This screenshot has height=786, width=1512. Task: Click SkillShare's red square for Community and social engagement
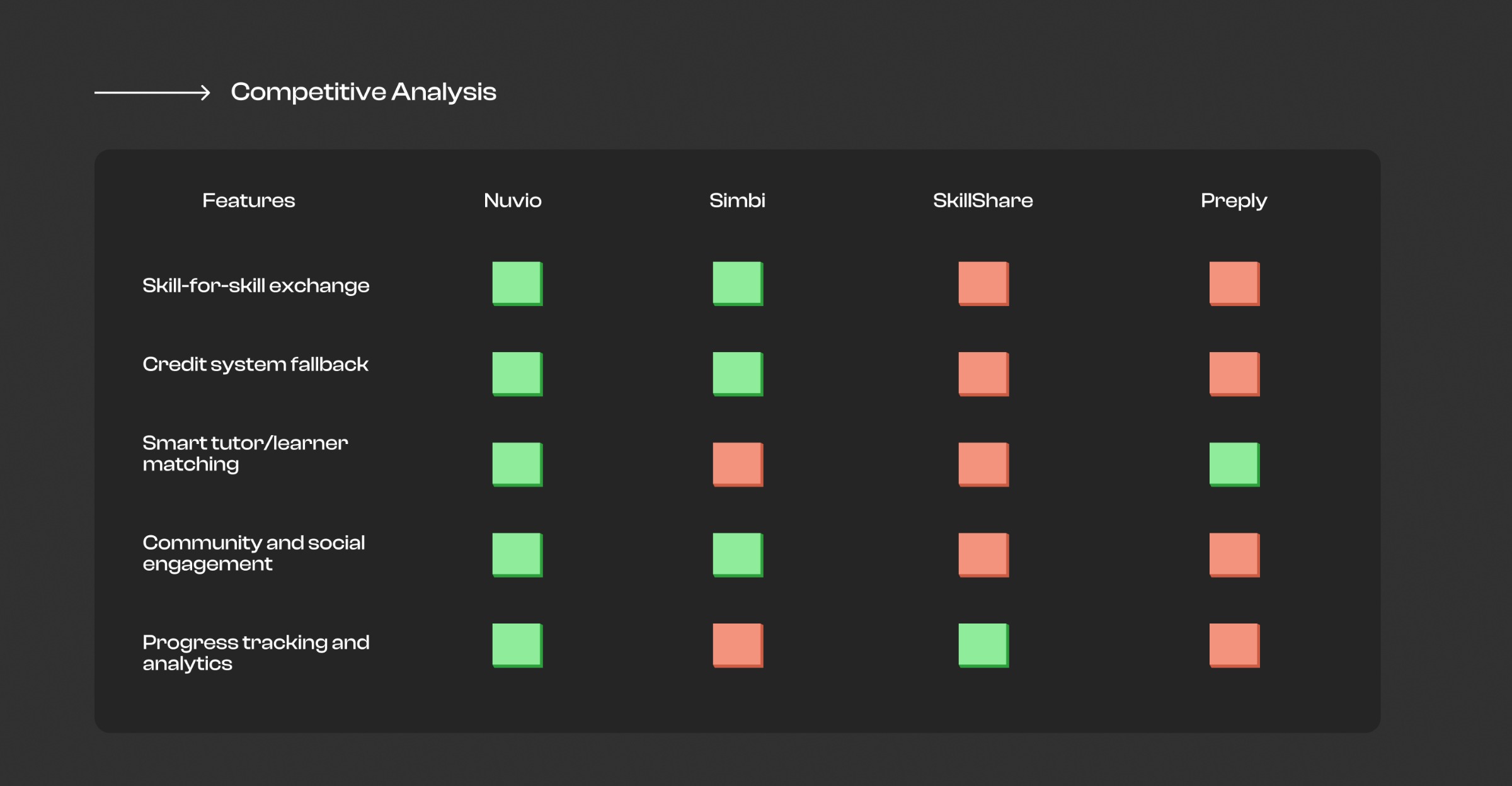pos(983,555)
